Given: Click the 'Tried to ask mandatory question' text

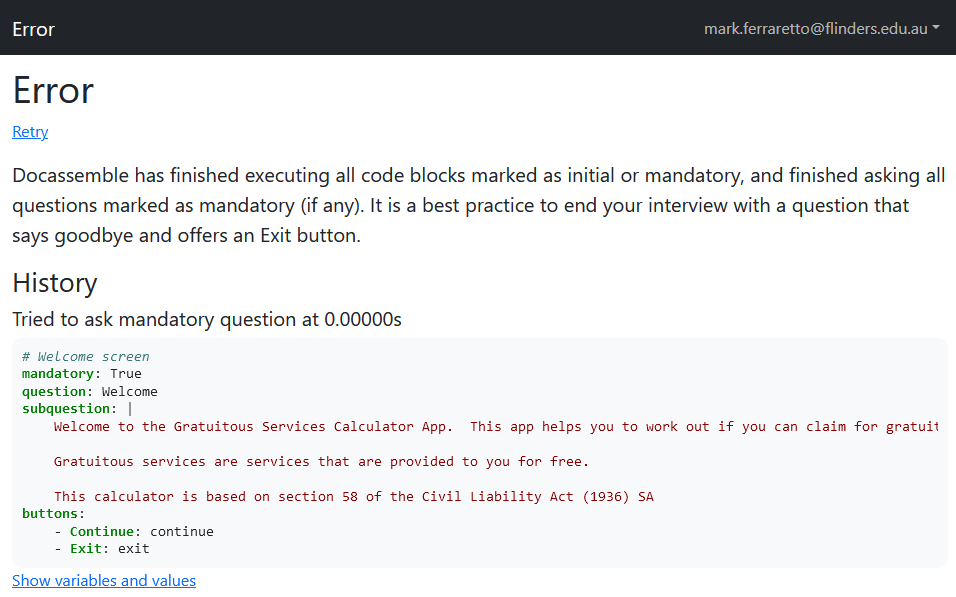Looking at the screenshot, I should click(x=207, y=320).
